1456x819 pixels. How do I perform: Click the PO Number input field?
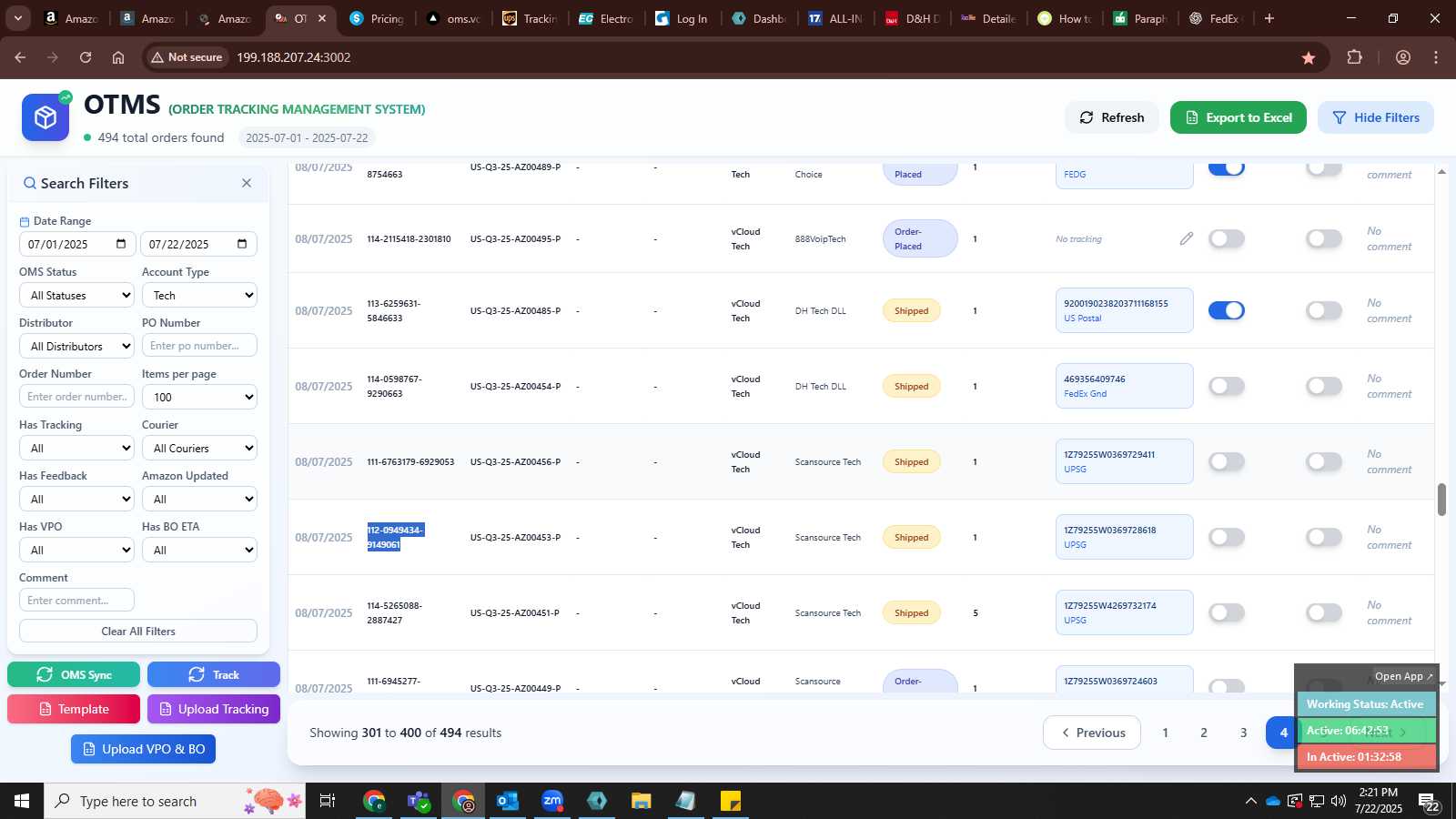[199, 346]
